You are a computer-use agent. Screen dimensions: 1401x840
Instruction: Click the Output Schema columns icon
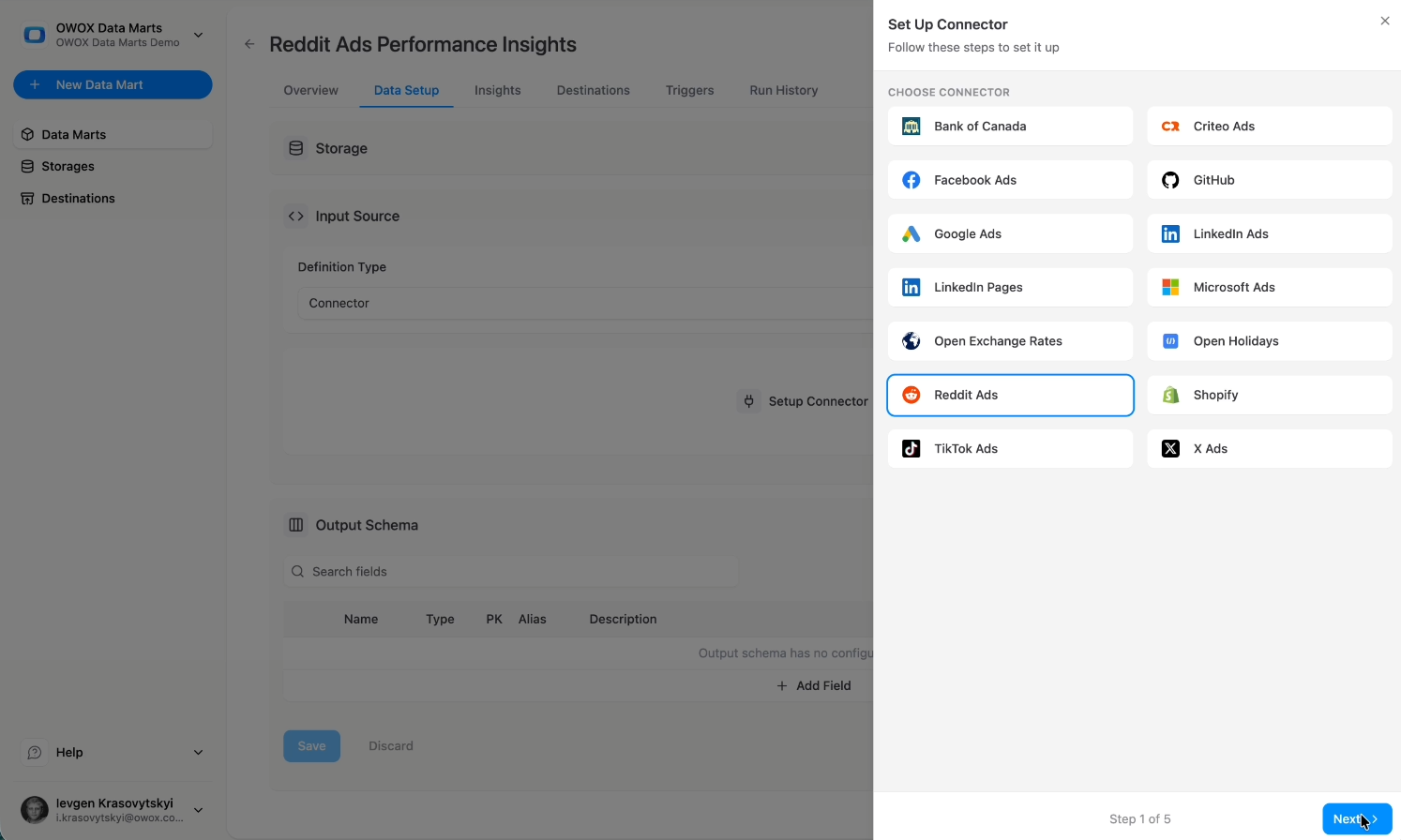tap(296, 525)
